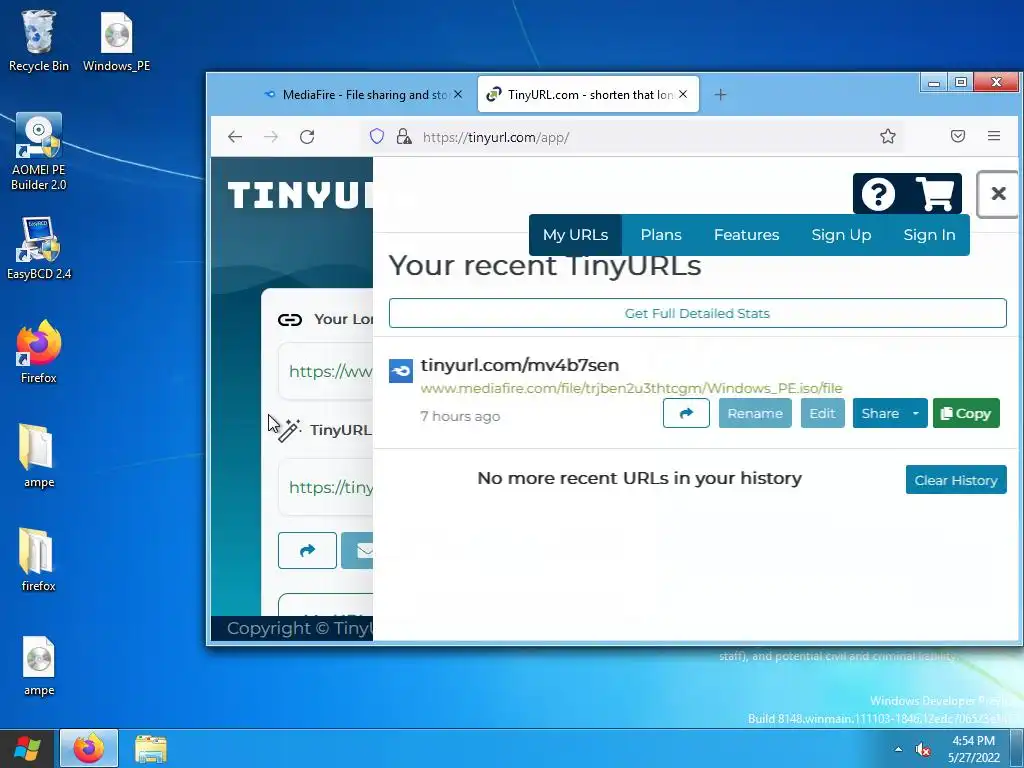Open the Windows Start button
The height and width of the screenshot is (768, 1024).
pos(27,748)
